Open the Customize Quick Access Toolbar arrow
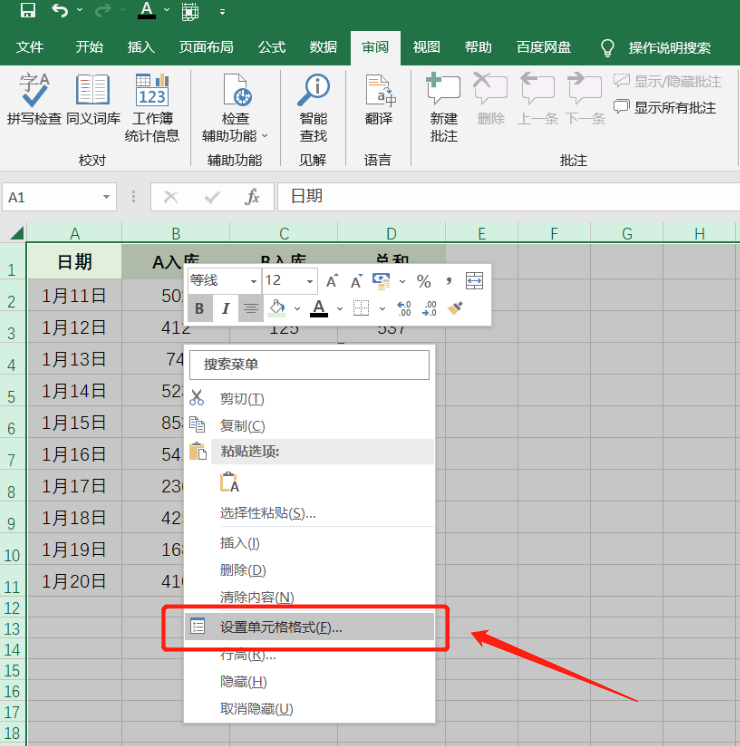This screenshot has width=740, height=746. 222,12
